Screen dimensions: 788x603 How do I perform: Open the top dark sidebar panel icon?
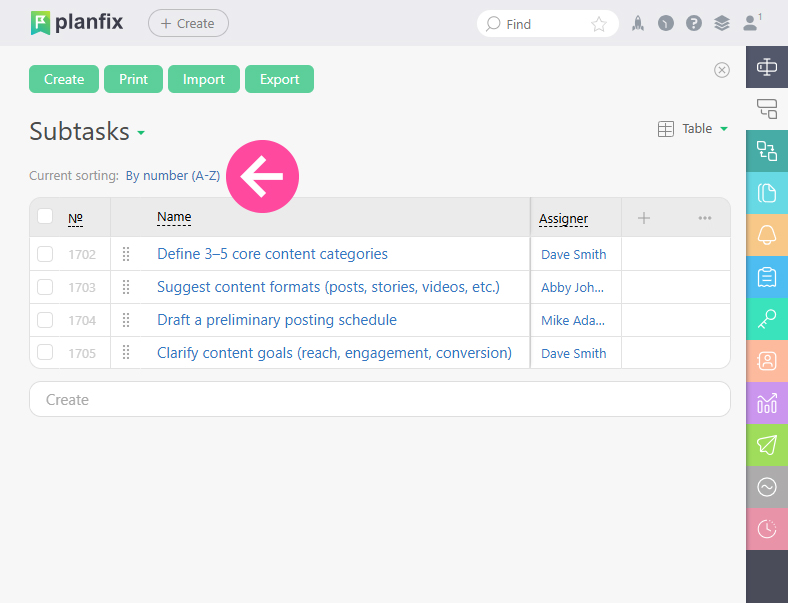pos(767,67)
